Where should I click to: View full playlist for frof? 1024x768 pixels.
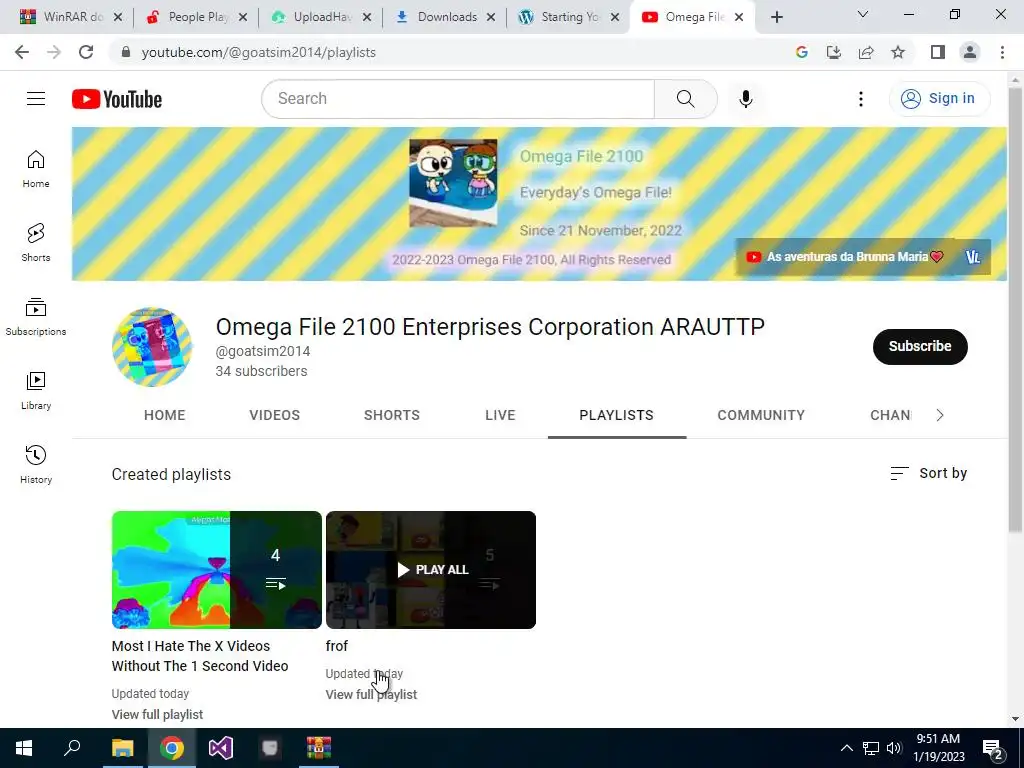[x=371, y=695]
